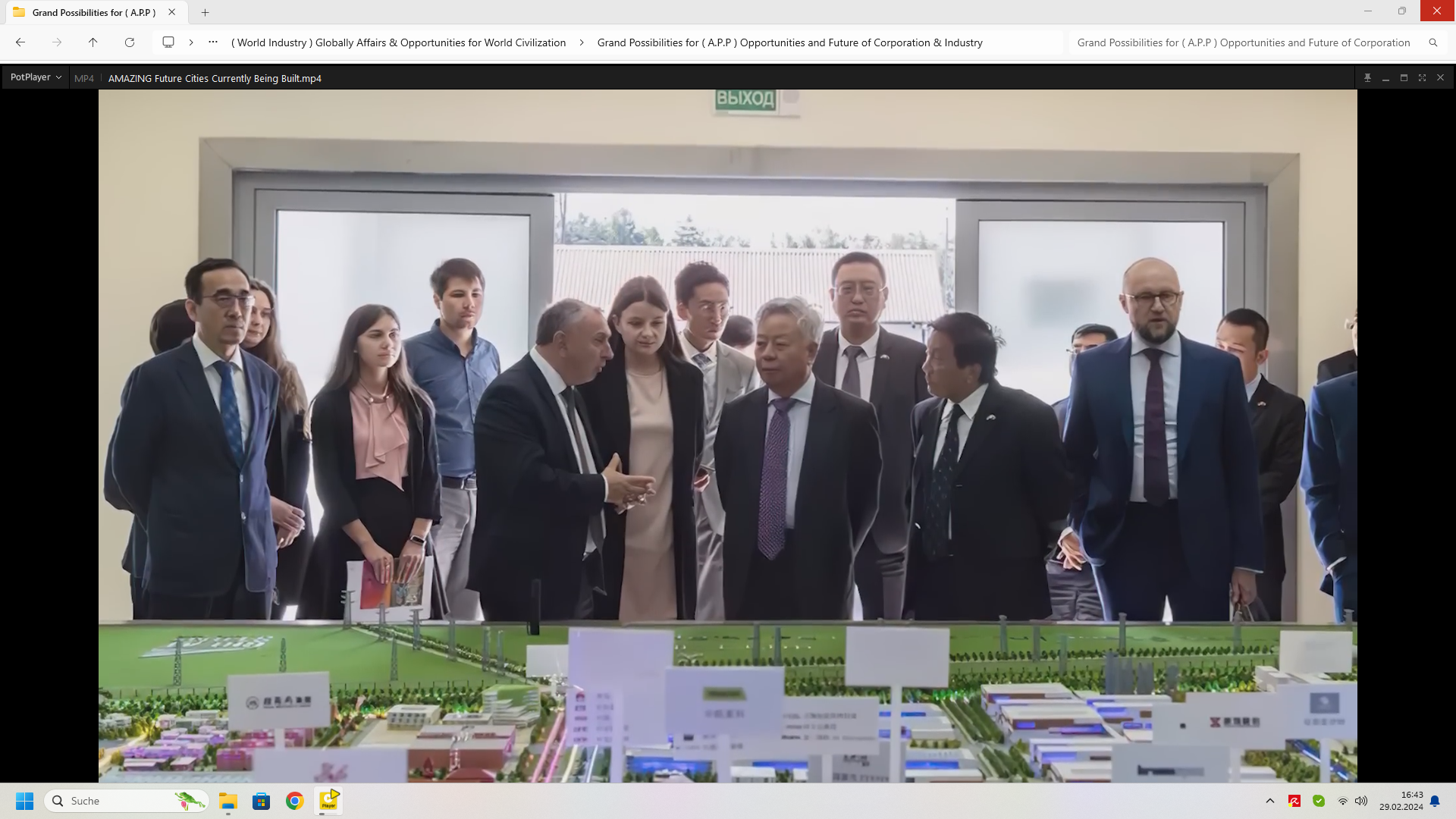1456x819 pixels.
Task: Open World Industry breadcrumb folder
Action: point(398,42)
